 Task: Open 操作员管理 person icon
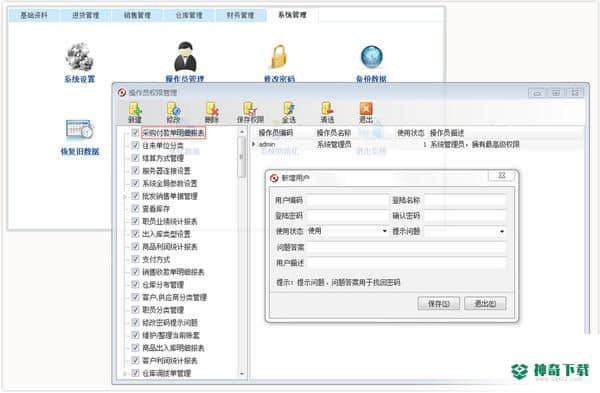(x=185, y=57)
